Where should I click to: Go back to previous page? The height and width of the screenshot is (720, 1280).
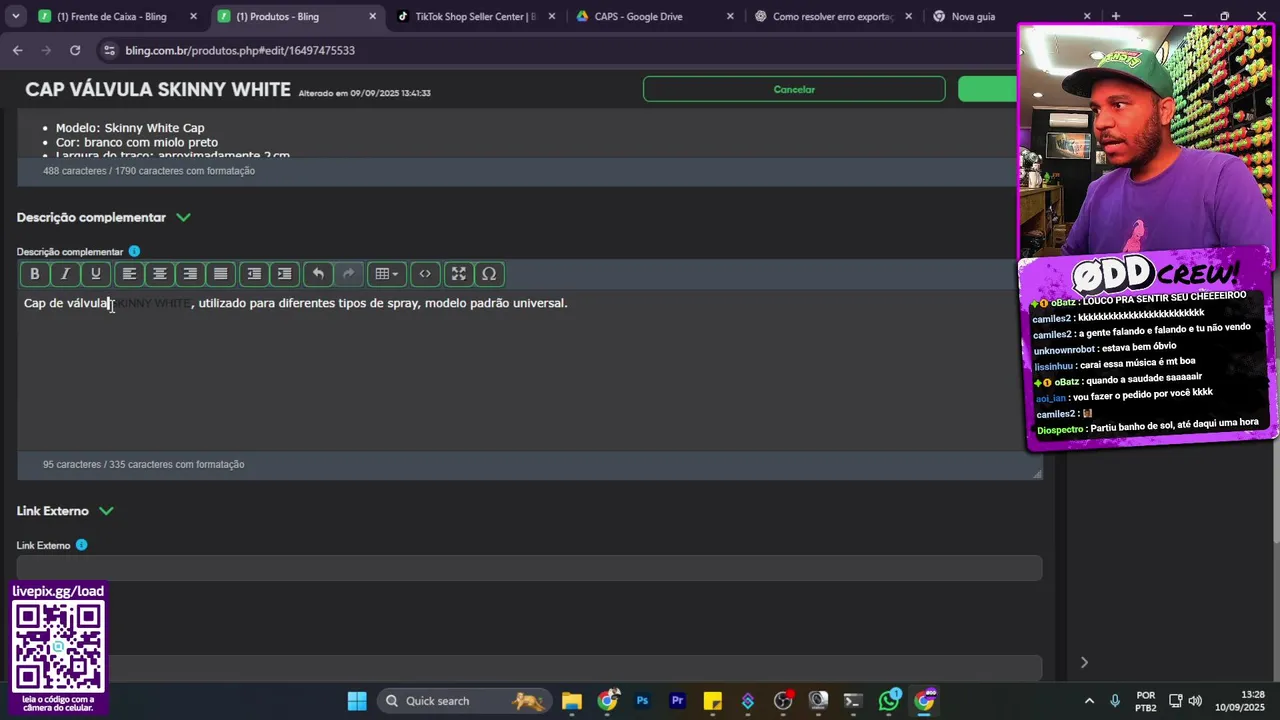pyautogui.click(x=17, y=50)
